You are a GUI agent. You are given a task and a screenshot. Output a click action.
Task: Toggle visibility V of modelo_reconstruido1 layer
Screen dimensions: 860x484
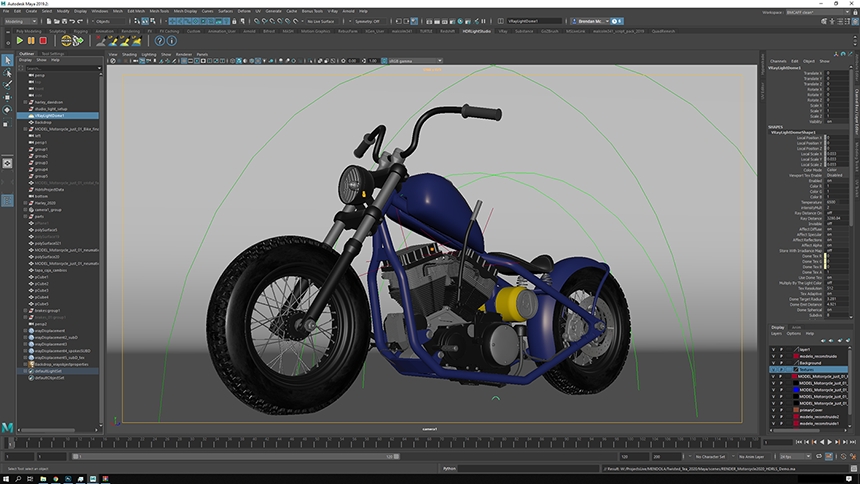[x=773, y=423]
